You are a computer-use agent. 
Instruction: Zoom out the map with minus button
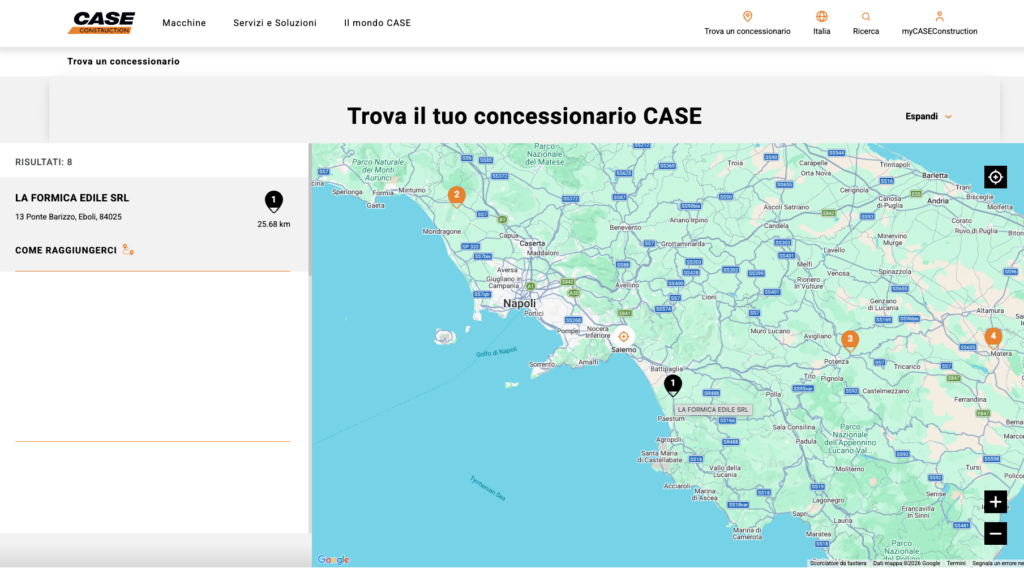(x=995, y=533)
